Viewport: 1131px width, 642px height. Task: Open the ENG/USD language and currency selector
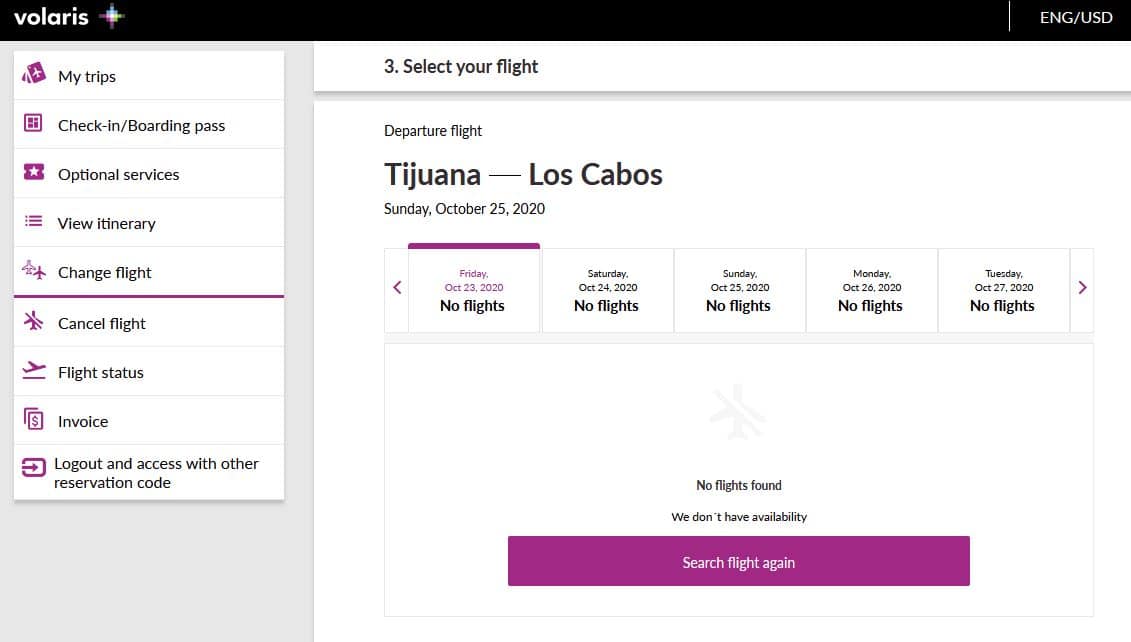coord(1075,17)
